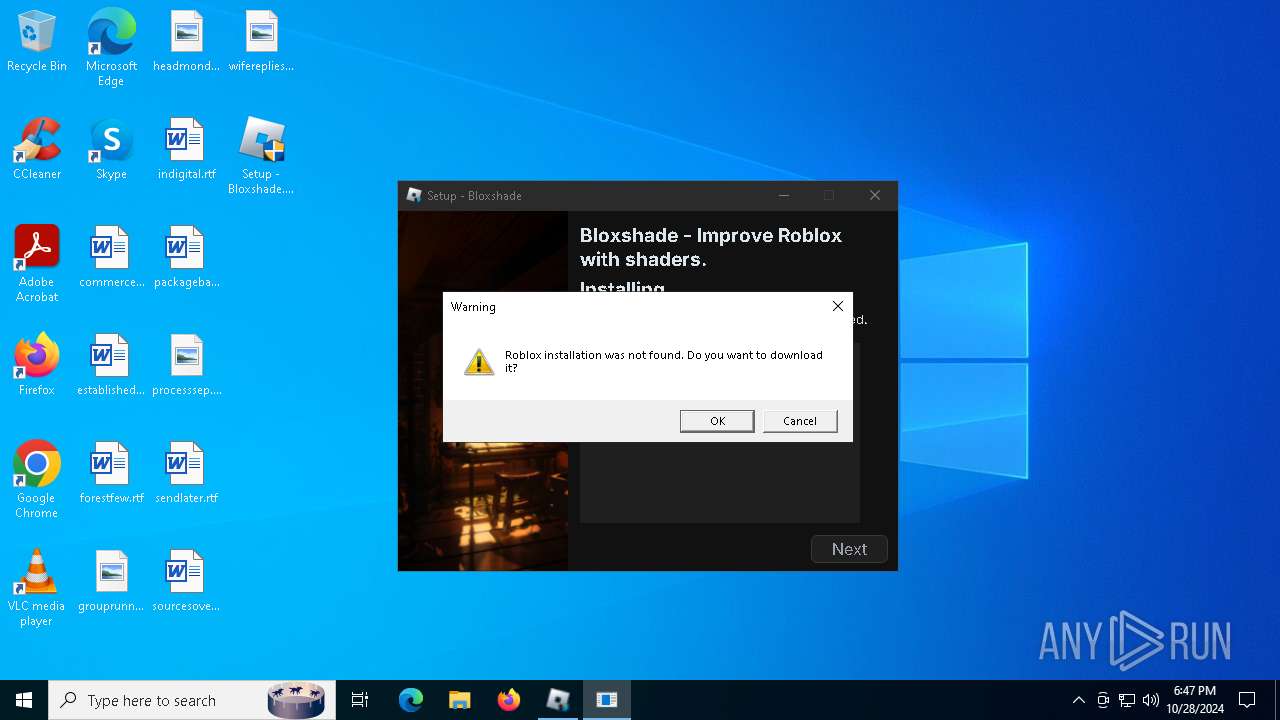Select the wifereplies image file on the desktop
Viewport: 1280px width, 720px height.
[261, 42]
